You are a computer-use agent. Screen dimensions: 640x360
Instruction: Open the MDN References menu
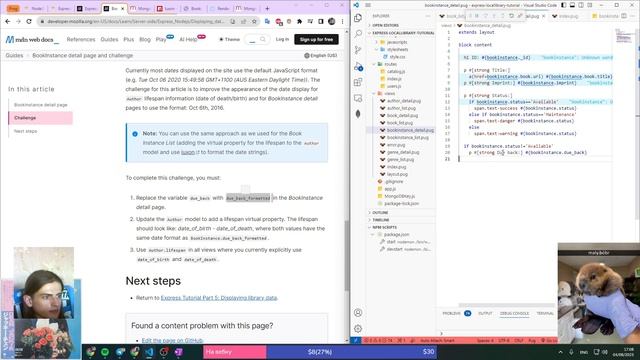(x=81, y=39)
